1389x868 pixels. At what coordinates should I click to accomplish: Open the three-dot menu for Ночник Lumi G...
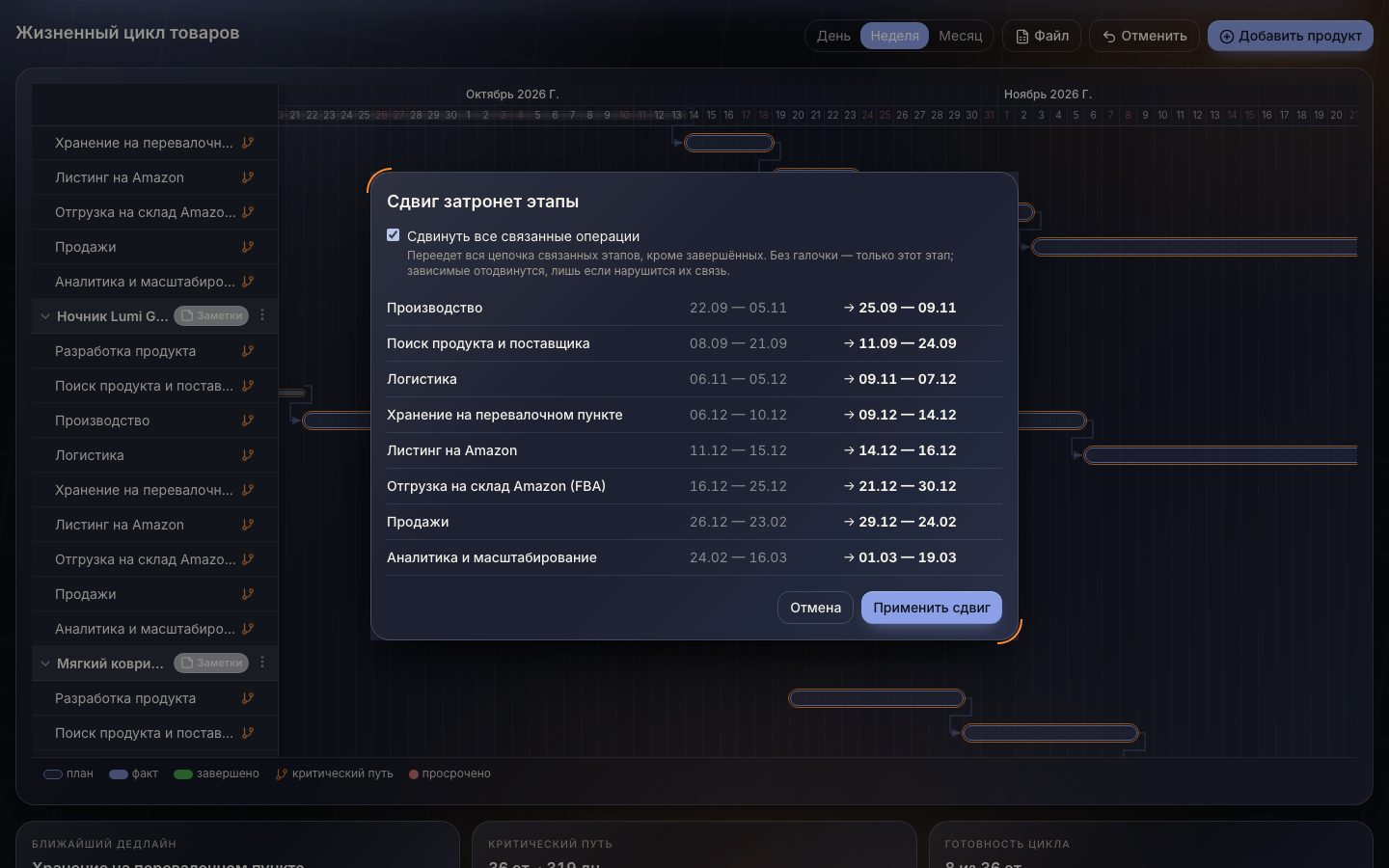262,315
